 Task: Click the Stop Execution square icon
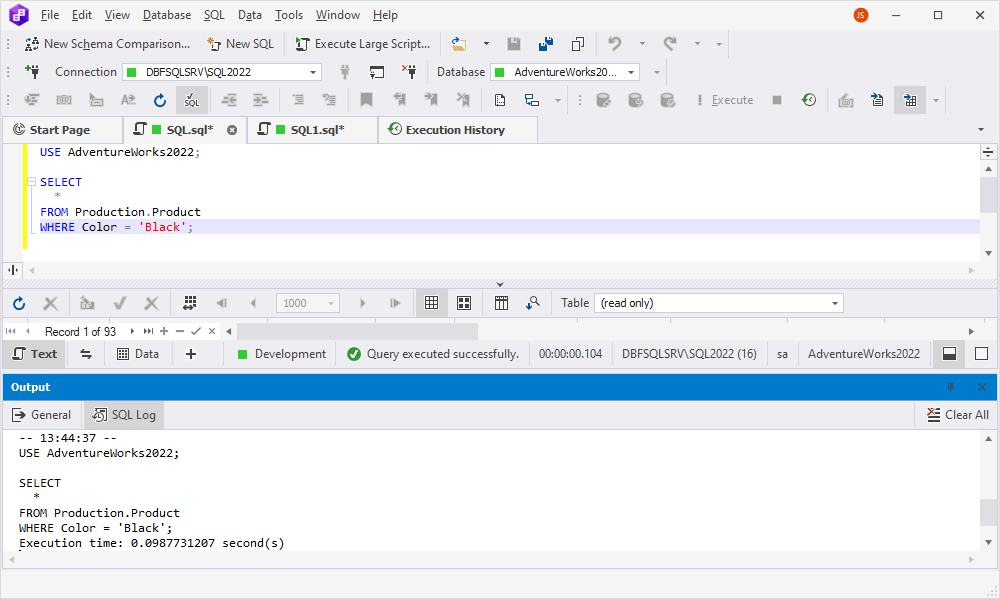777,100
